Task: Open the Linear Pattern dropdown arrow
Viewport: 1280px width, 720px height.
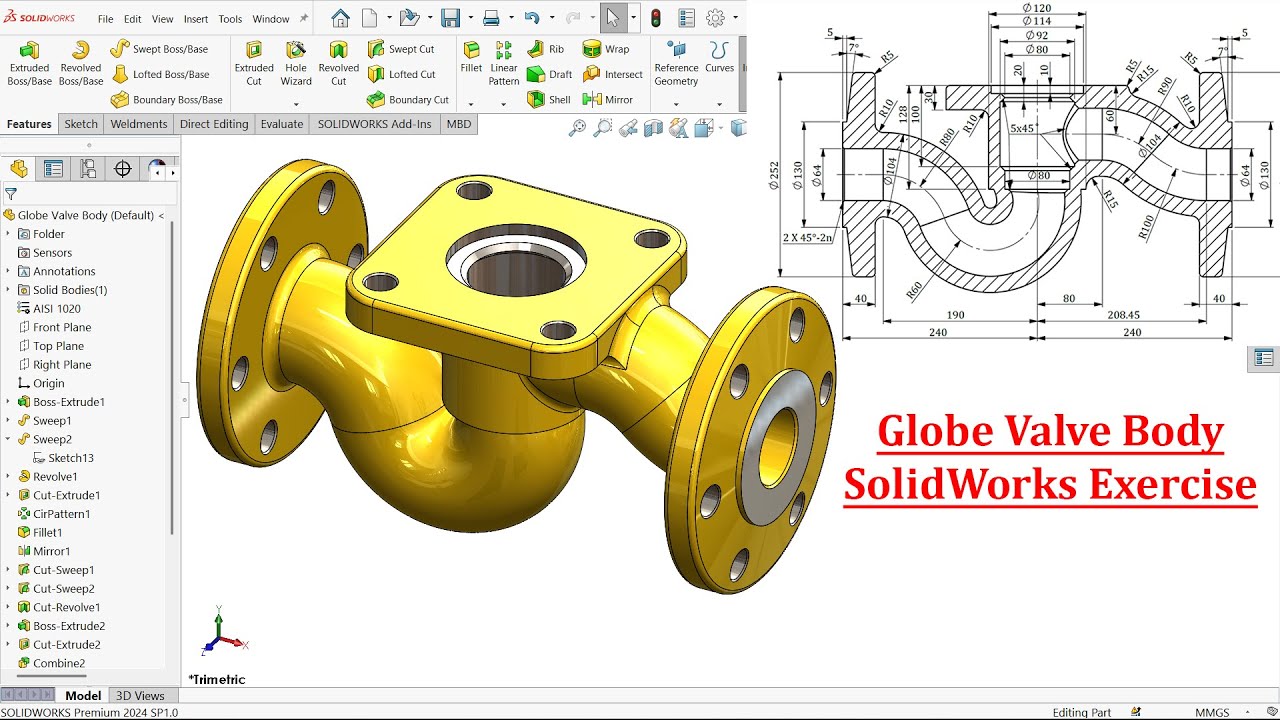Action: [504, 103]
